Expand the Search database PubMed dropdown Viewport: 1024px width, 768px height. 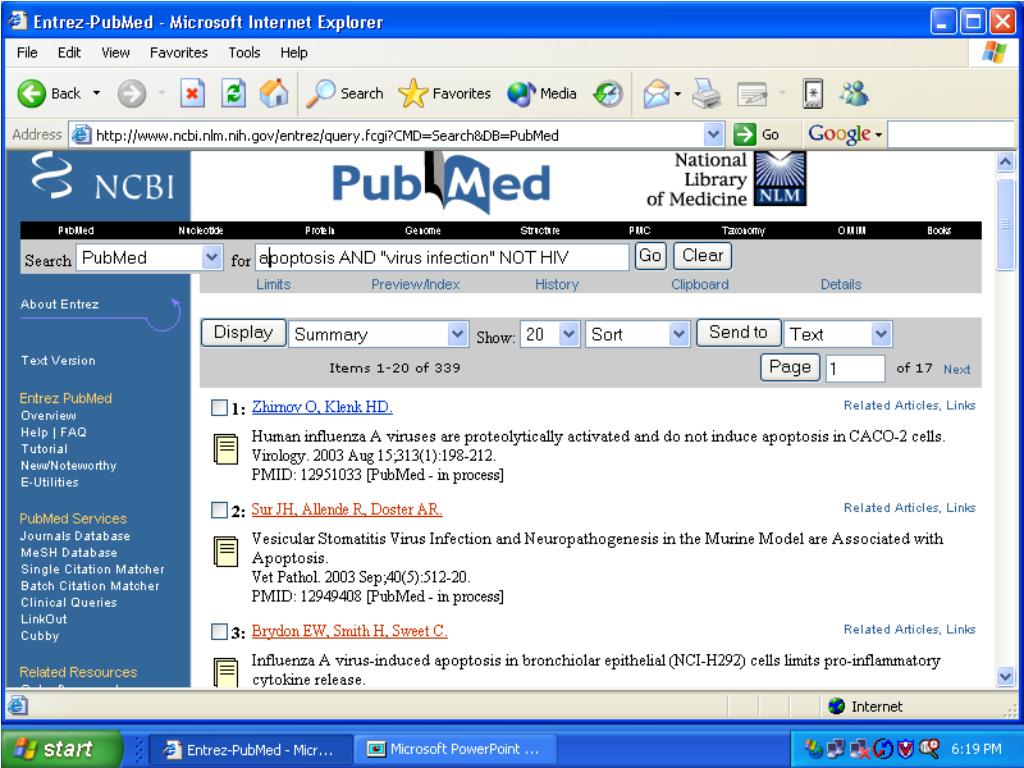coord(212,257)
